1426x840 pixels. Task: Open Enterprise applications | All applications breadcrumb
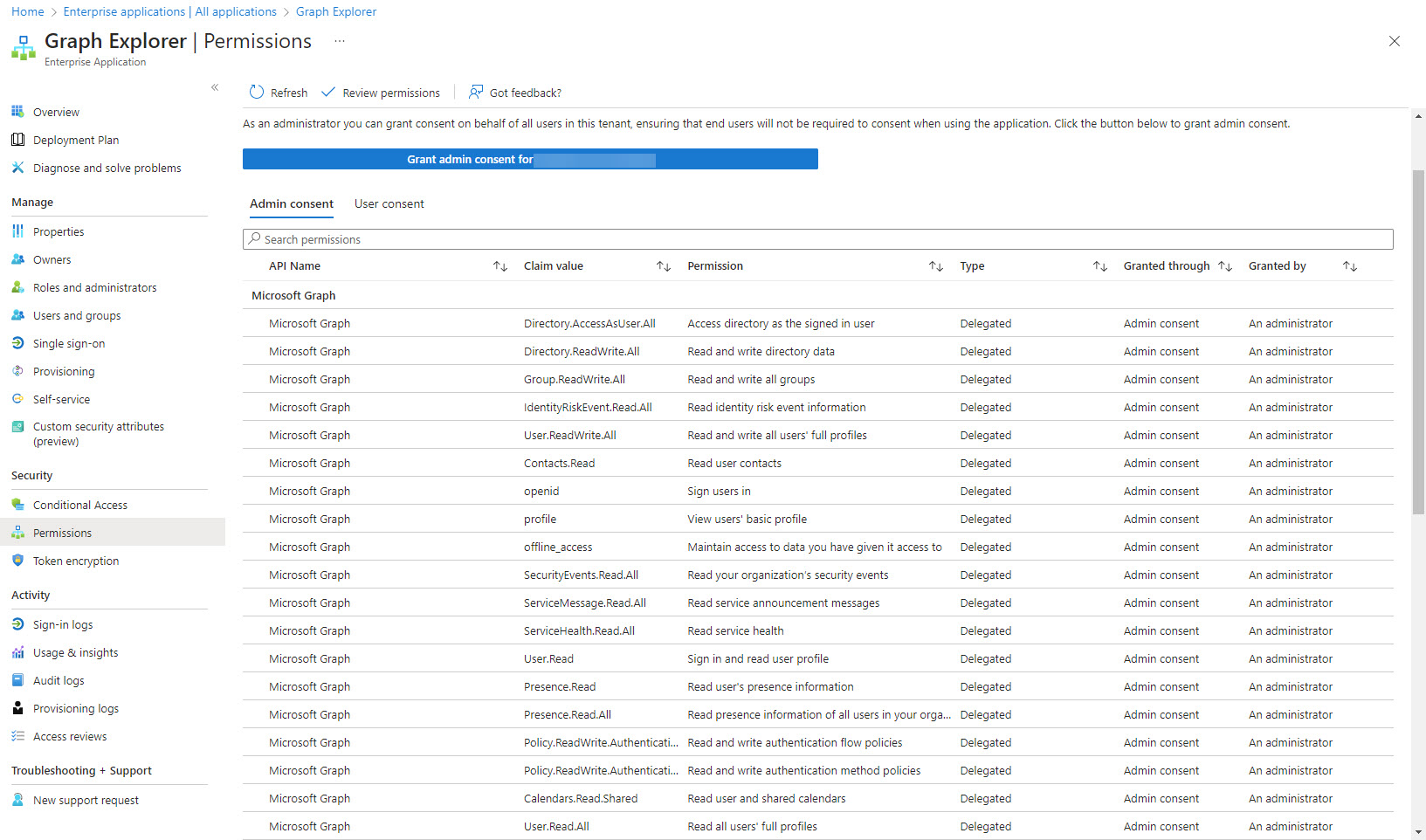(x=170, y=11)
